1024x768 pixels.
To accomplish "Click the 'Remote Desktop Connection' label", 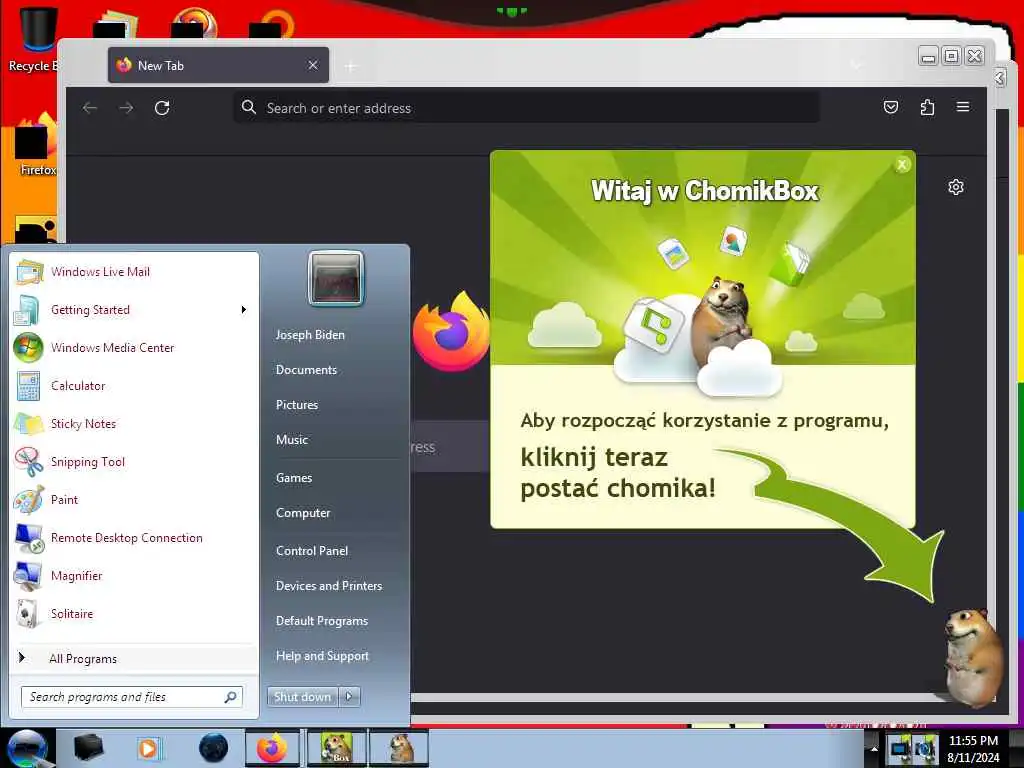I will tap(127, 537).
